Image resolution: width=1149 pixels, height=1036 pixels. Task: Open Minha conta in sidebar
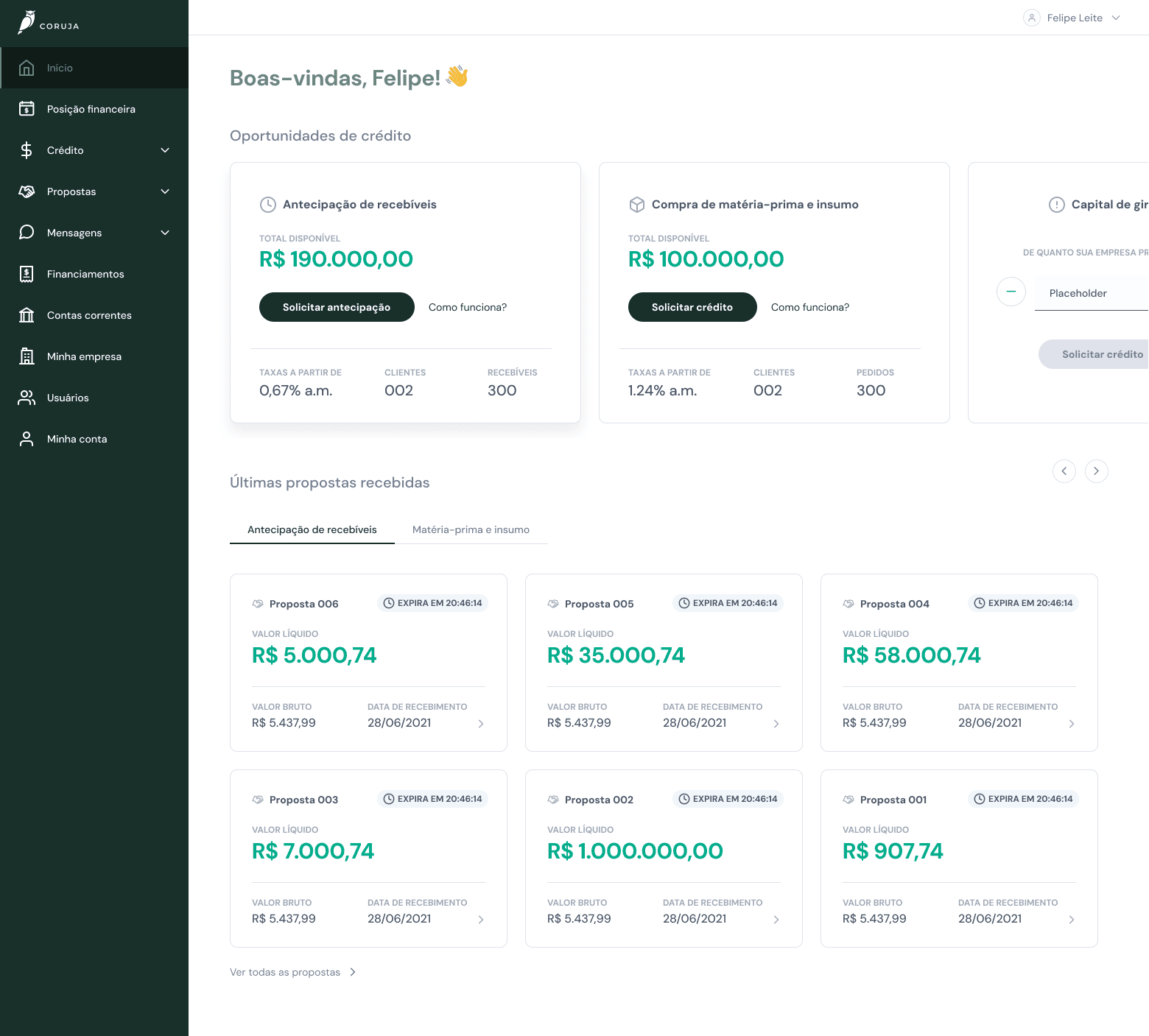pyautogui.click(x=94, y=439)
